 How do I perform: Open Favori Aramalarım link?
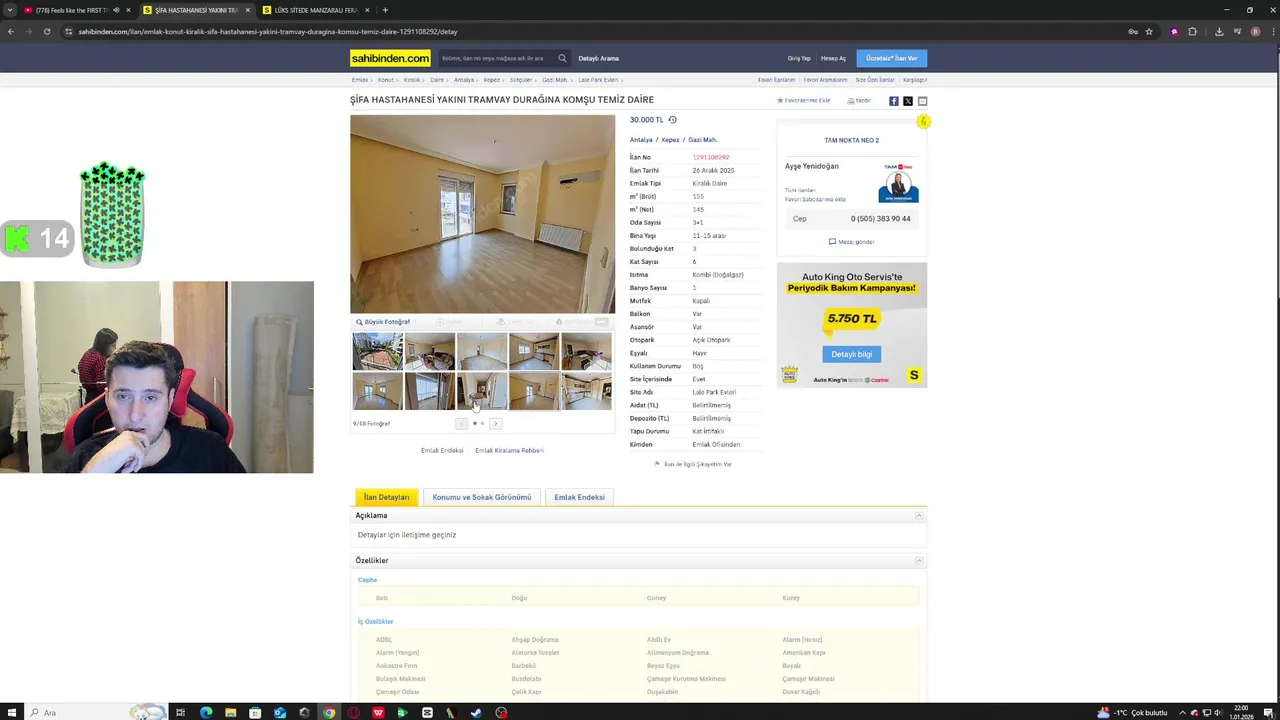[825, 80]
